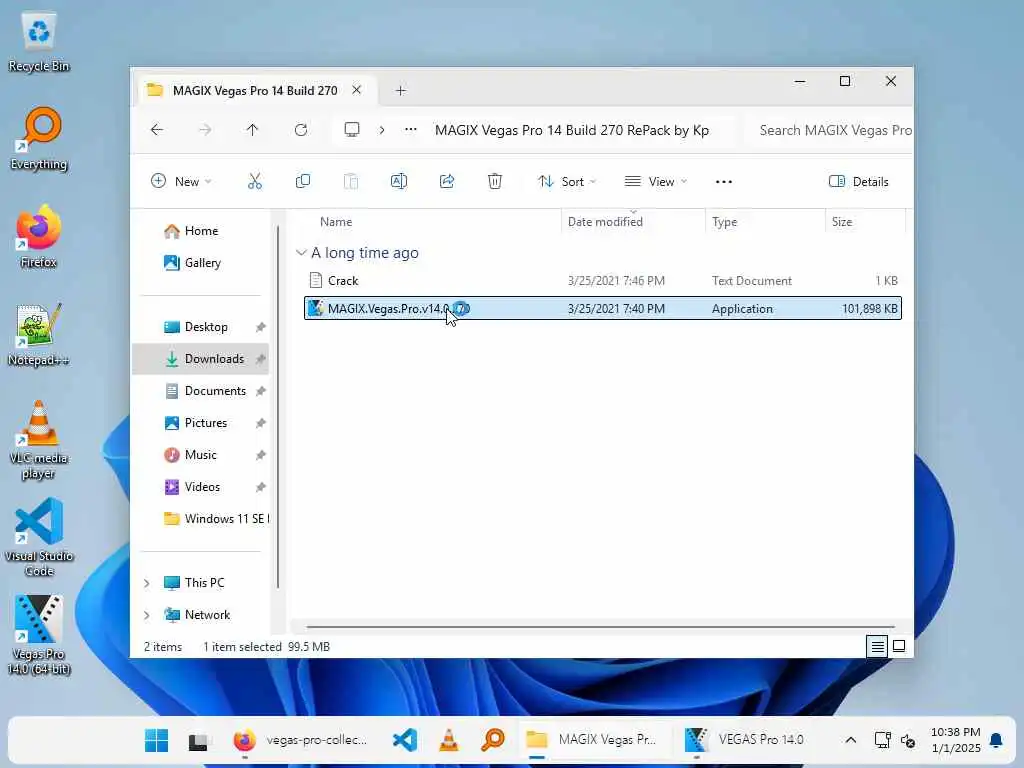This screenshot has width=1024, height=768.
Task: Collapse 'A long time ago' group
Action: point(301,253)
